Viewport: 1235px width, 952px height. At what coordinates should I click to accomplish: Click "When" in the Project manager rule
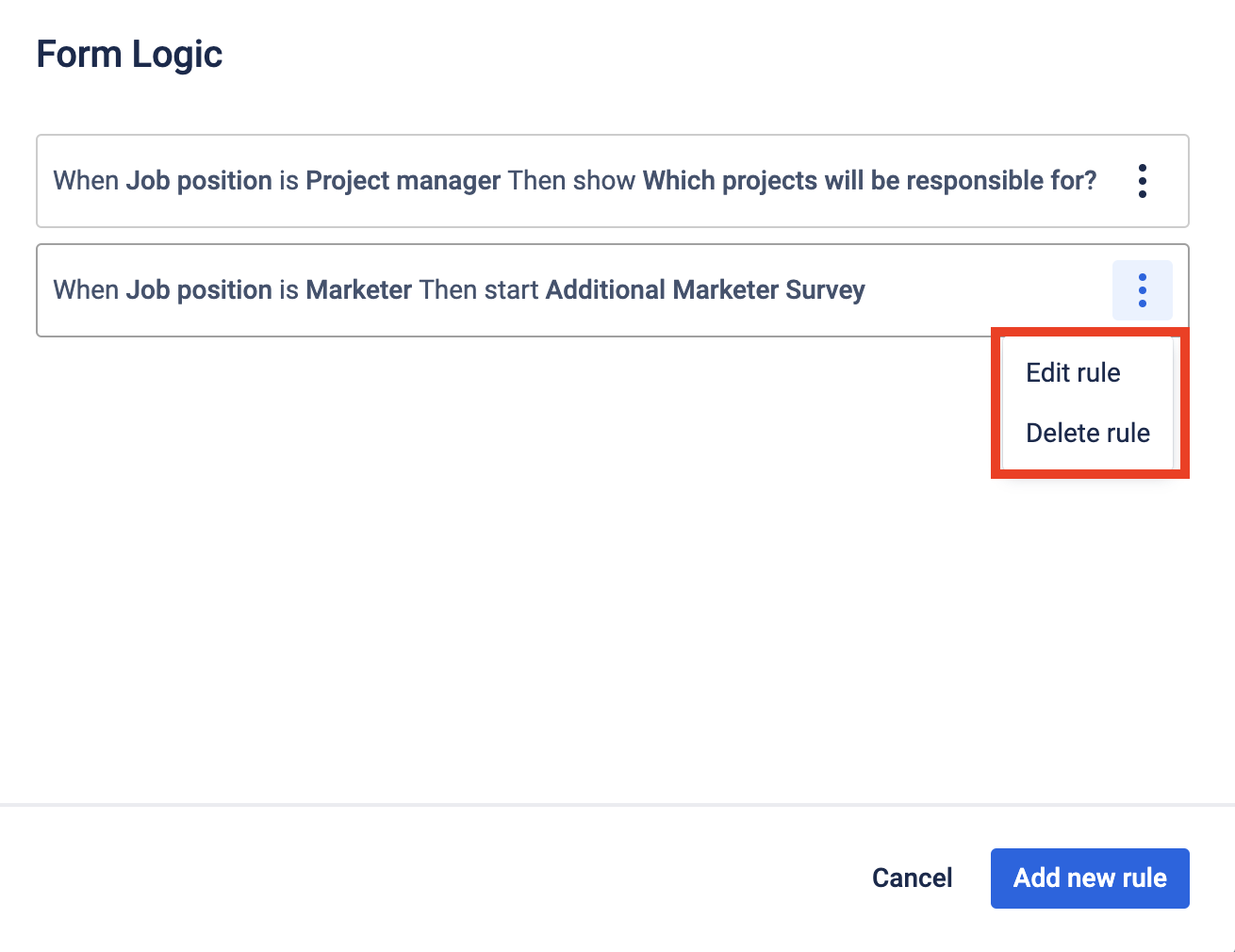point(86,181)
